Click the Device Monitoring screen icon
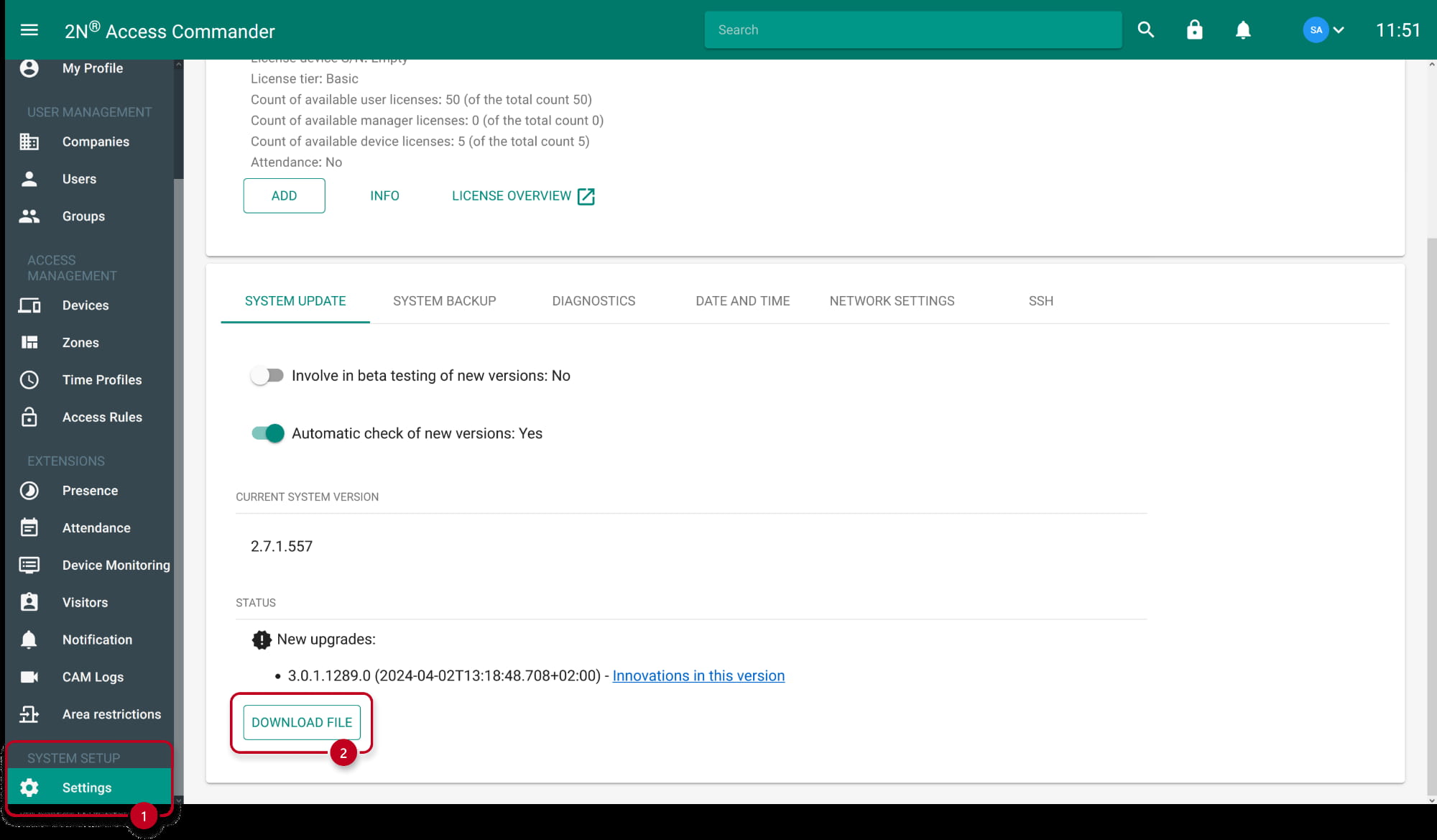This screenshot has height=840, width=1437. pyautogui.click(x=29, y=566)
